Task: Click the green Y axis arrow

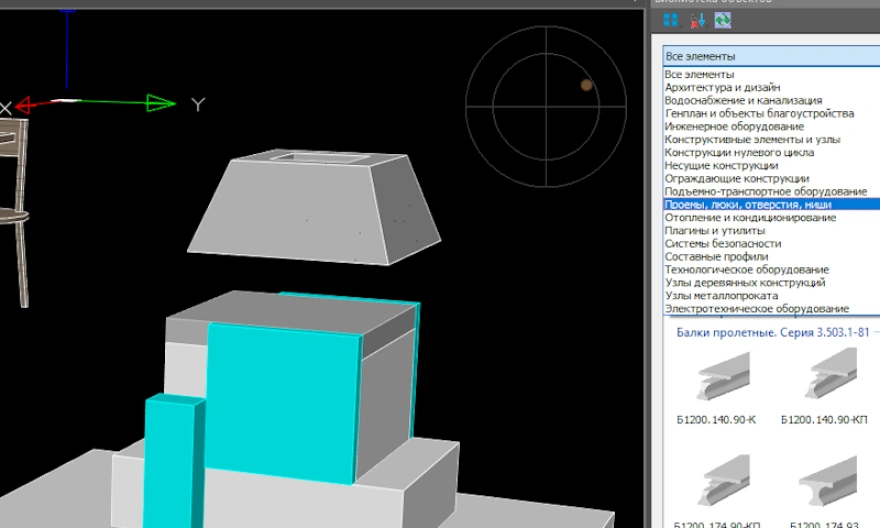Action: tap(160, 103)
